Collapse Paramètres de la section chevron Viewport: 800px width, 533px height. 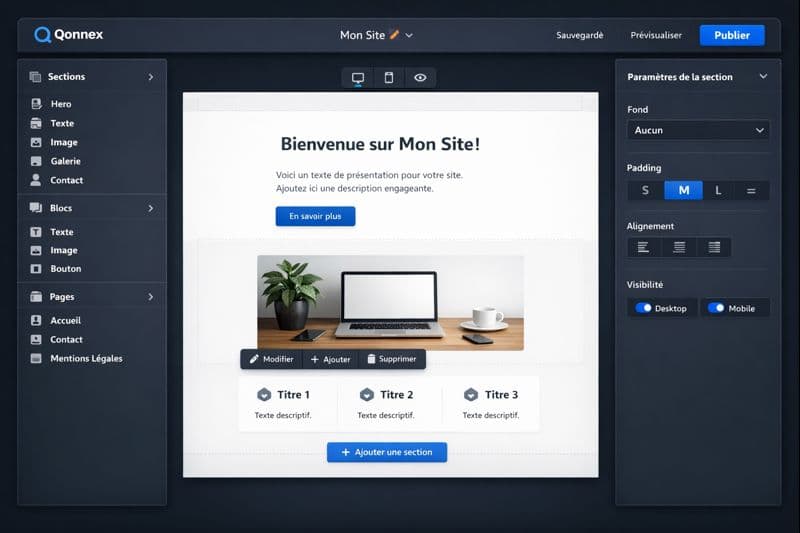click(x=763, y=77)
